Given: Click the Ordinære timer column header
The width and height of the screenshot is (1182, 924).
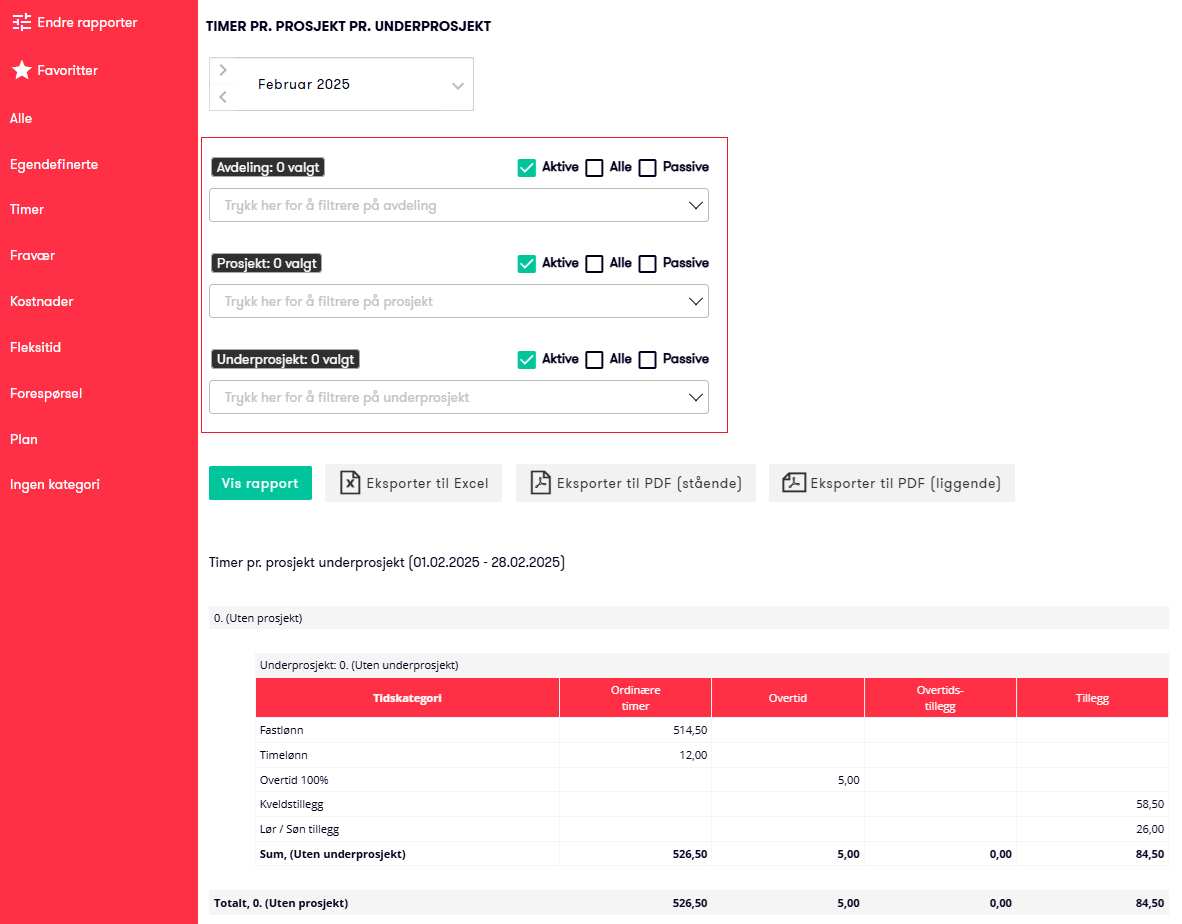Looking at the screenshot, I should point(635,698).
